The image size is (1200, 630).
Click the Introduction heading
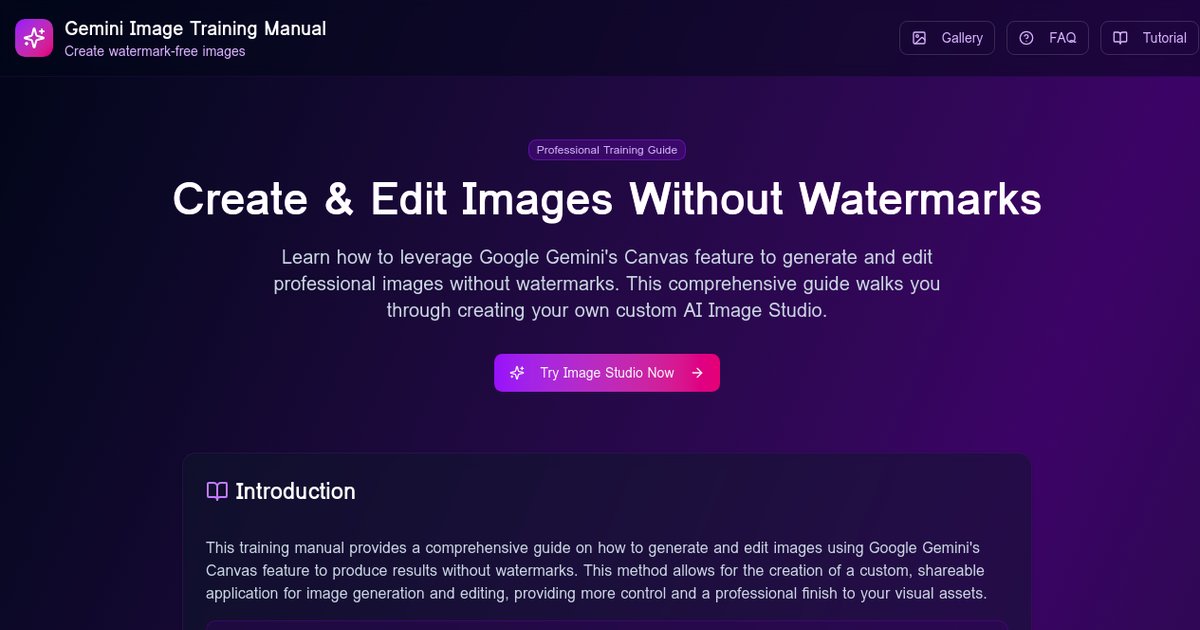pyautogui.click(x=295, y=491)
